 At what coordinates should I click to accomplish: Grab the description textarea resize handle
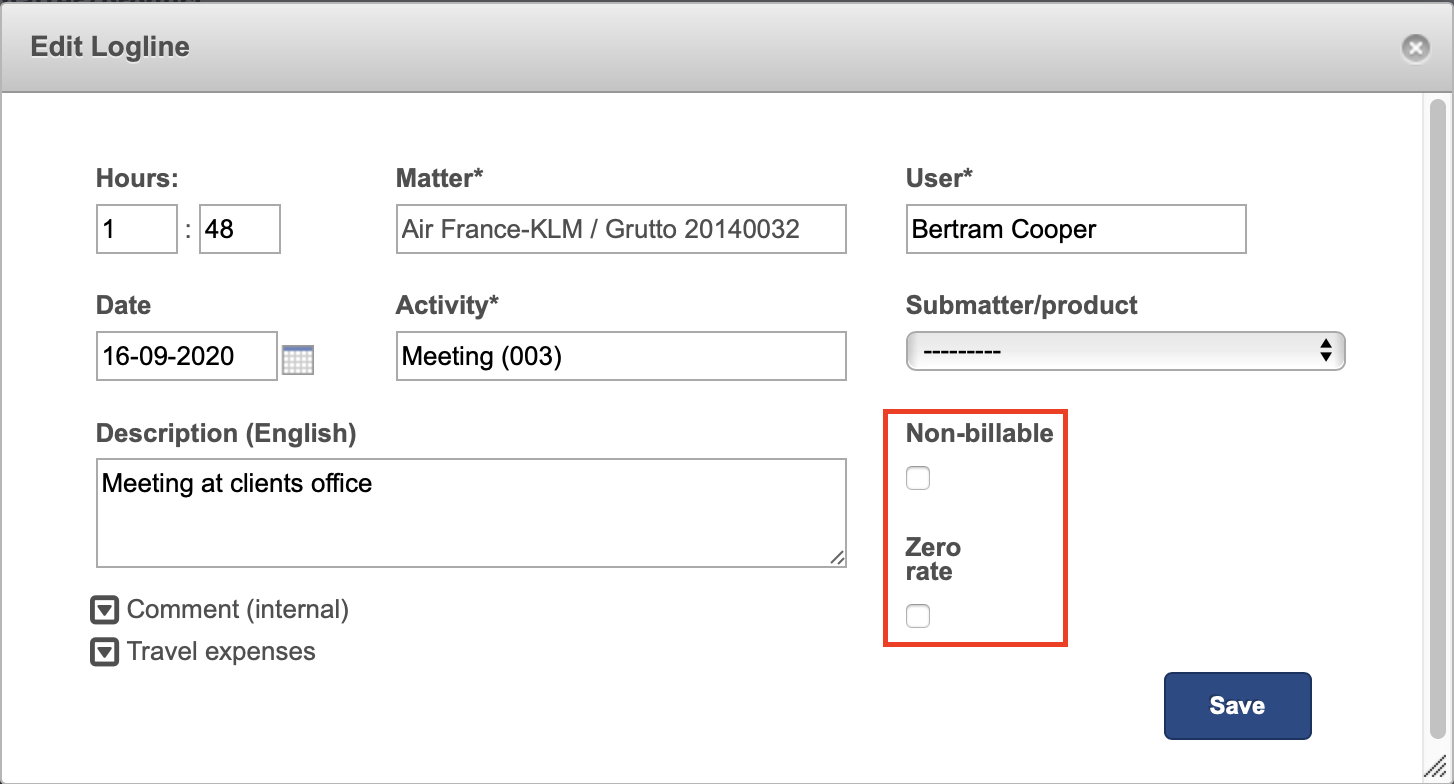(837, 558)
